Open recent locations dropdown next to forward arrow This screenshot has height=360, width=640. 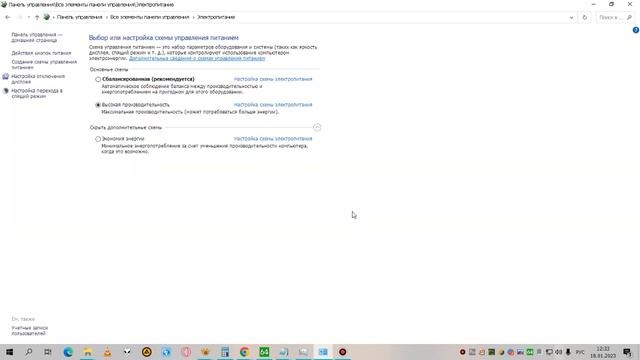point(29,17)
